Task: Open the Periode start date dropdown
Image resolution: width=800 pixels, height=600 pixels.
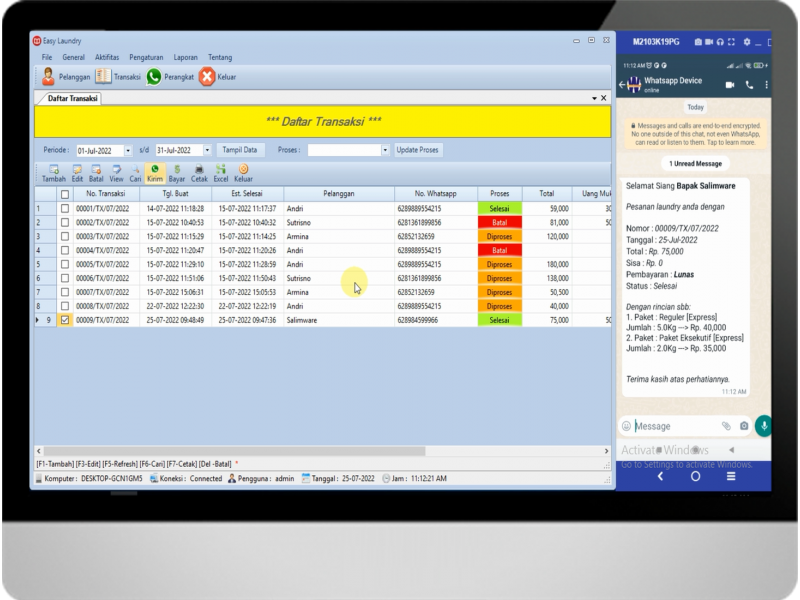Action: pyautogui.click(x=128, y=150)
